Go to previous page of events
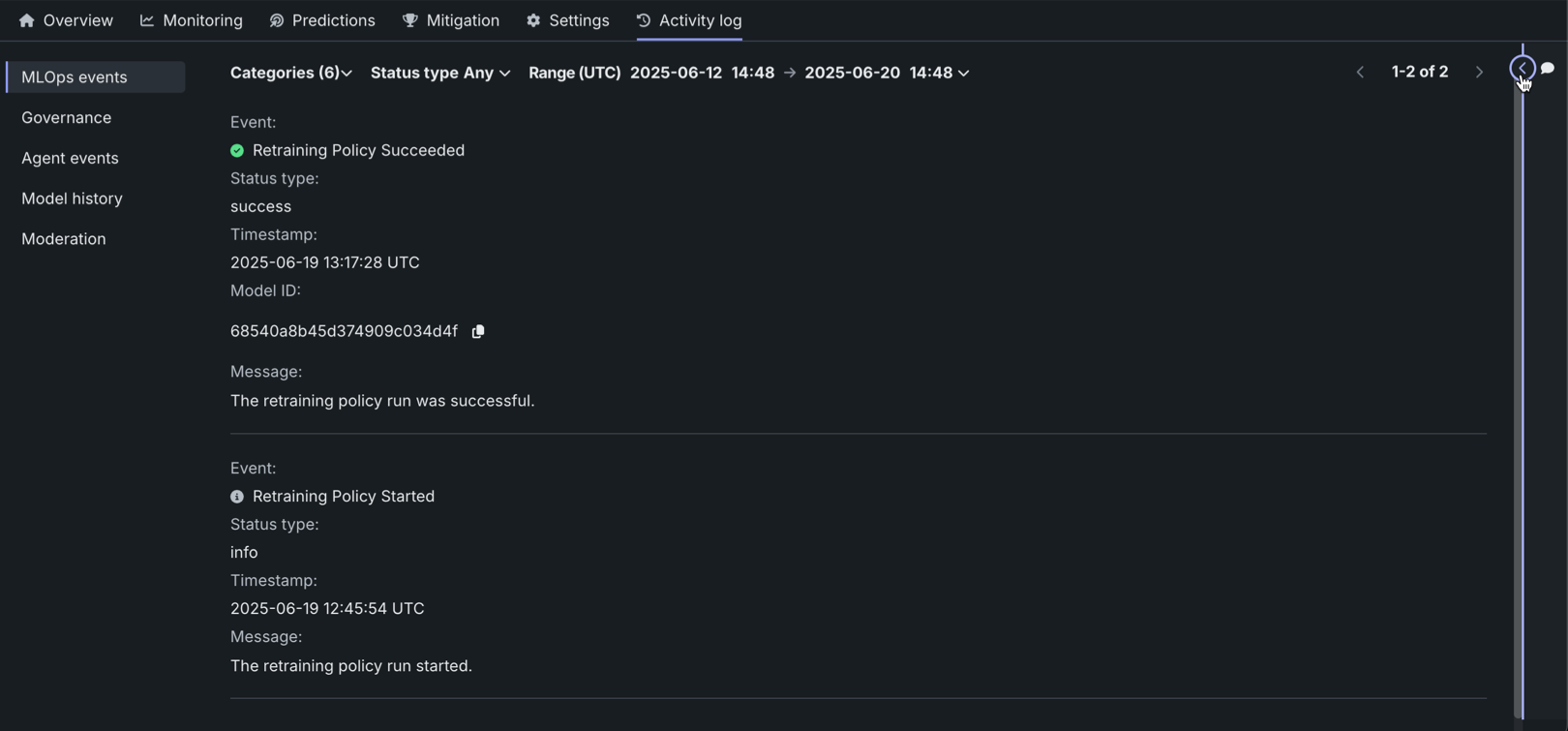 (1360, 72)
